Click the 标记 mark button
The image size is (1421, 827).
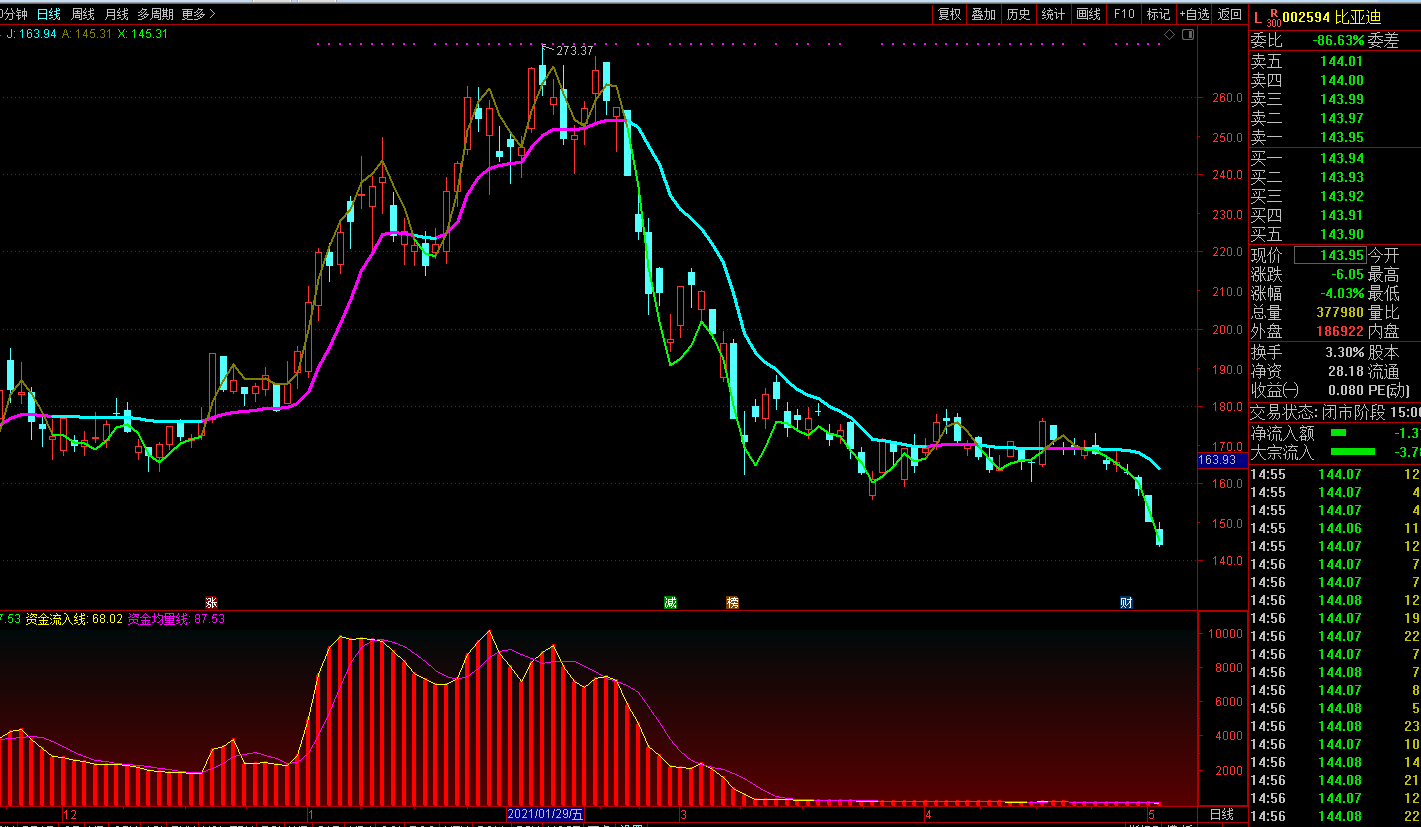[x=1158, y=14]
